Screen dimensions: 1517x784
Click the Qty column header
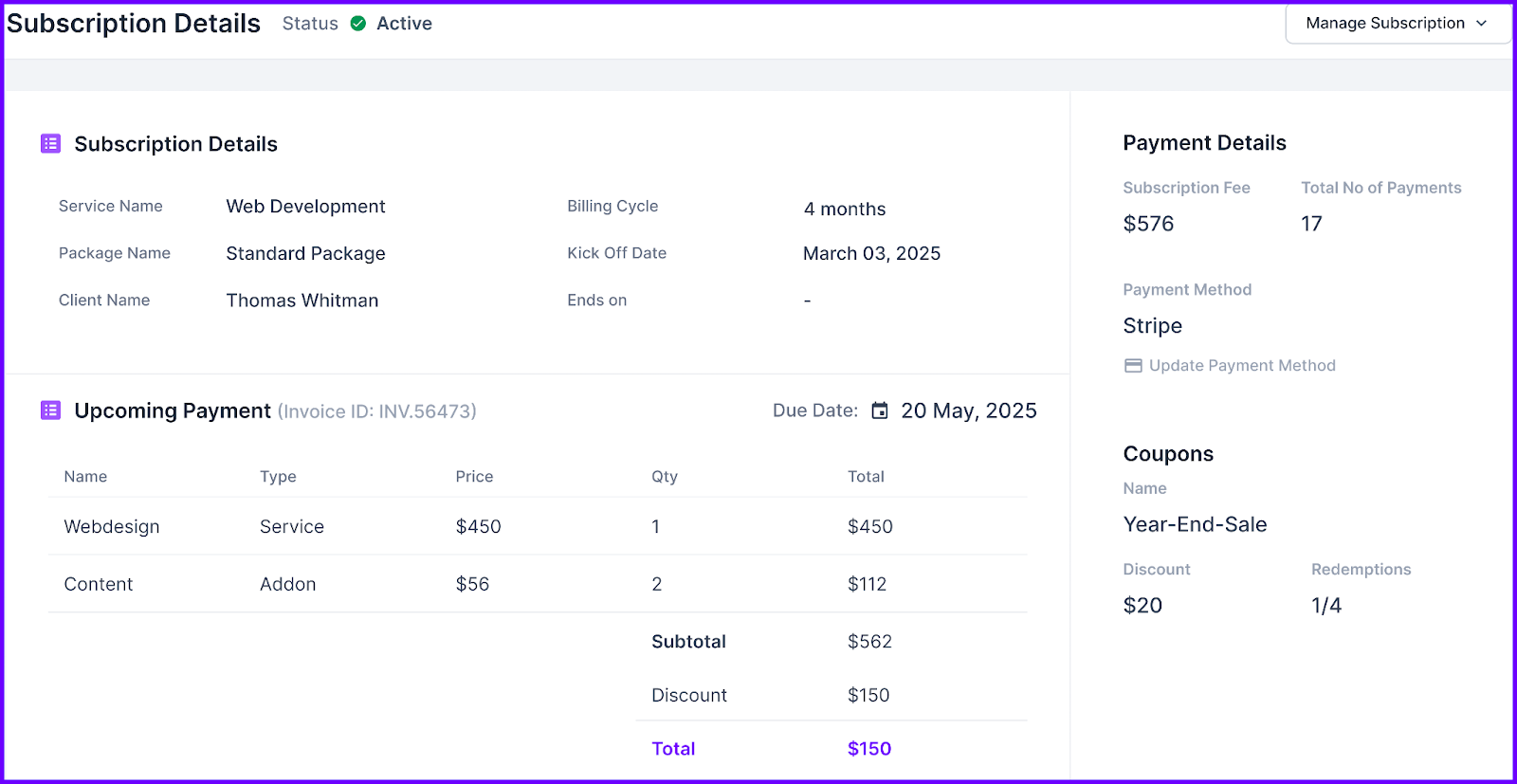pos(665,477)
